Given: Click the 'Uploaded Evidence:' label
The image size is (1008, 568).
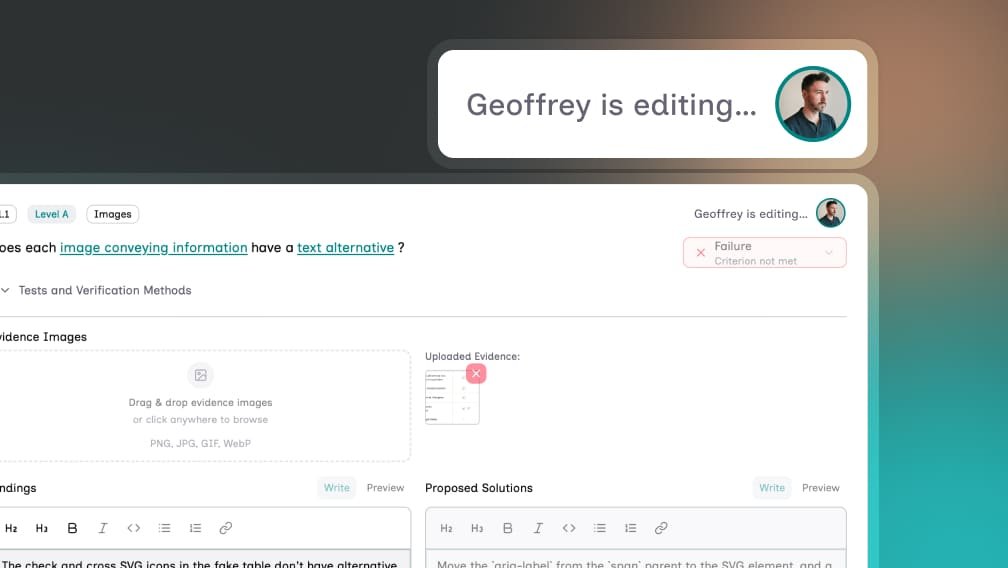Looking at the screenshot, I should click(x=472, y=357).
